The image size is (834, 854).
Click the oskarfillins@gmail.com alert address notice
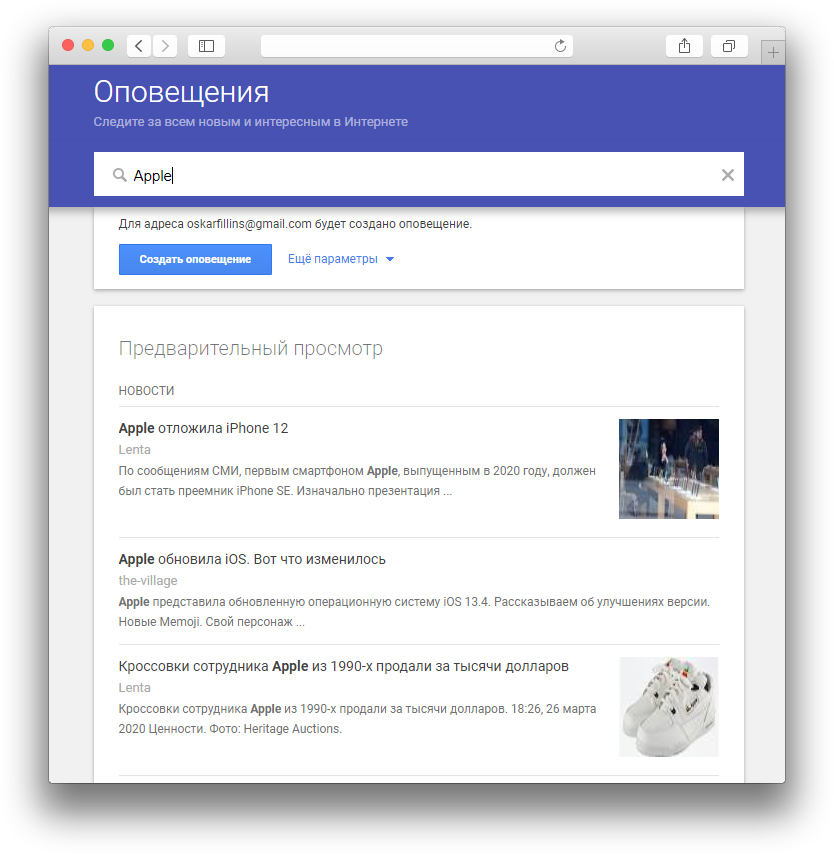295,224
